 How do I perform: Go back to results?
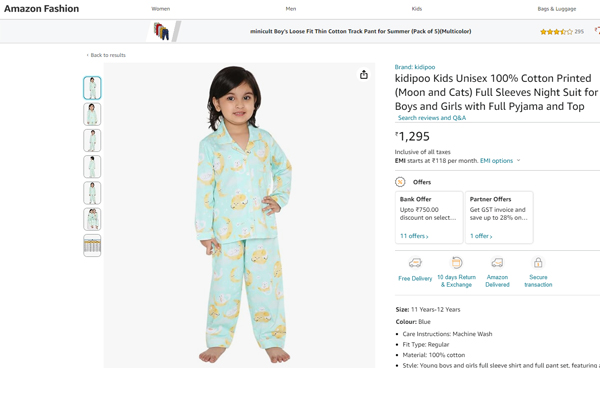coord(107,55)
